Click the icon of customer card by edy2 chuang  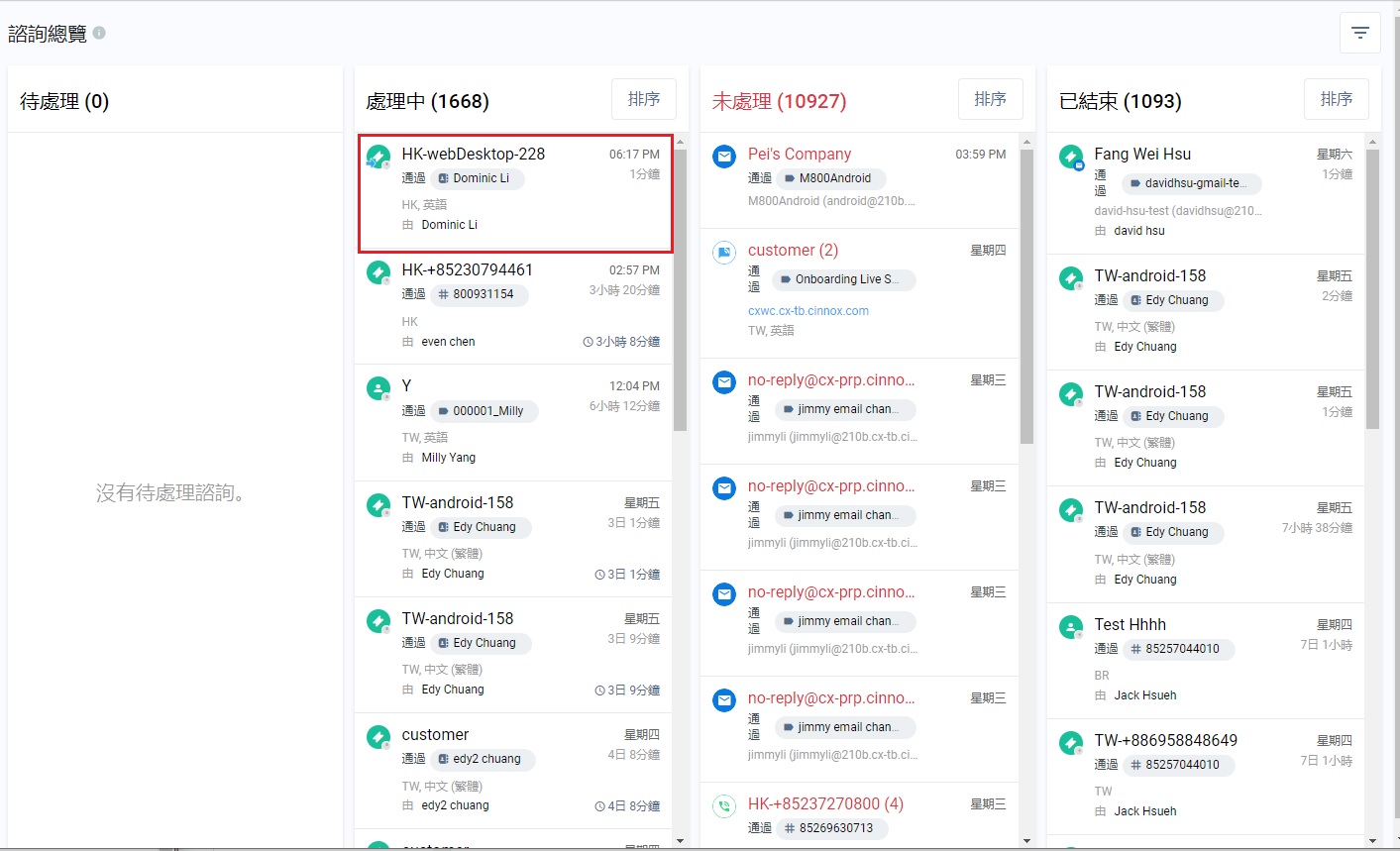point(378,737)
